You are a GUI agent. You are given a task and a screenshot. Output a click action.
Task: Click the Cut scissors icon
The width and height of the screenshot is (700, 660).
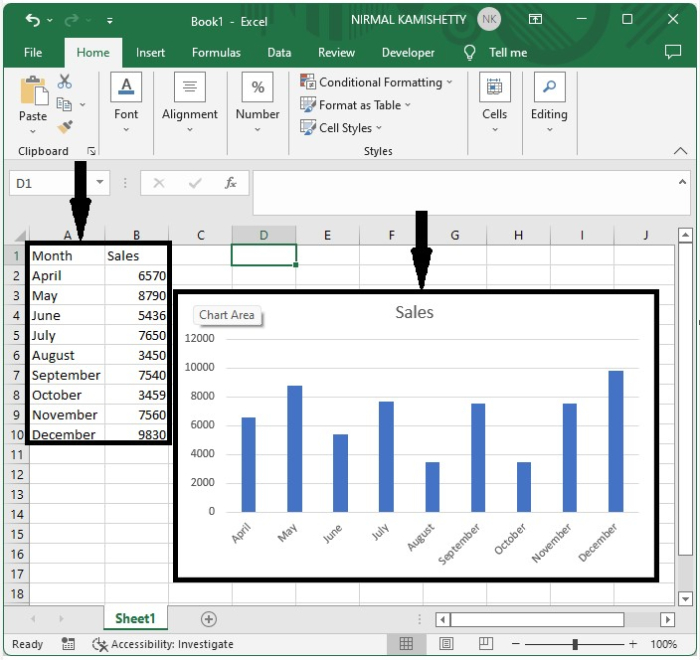65,81
